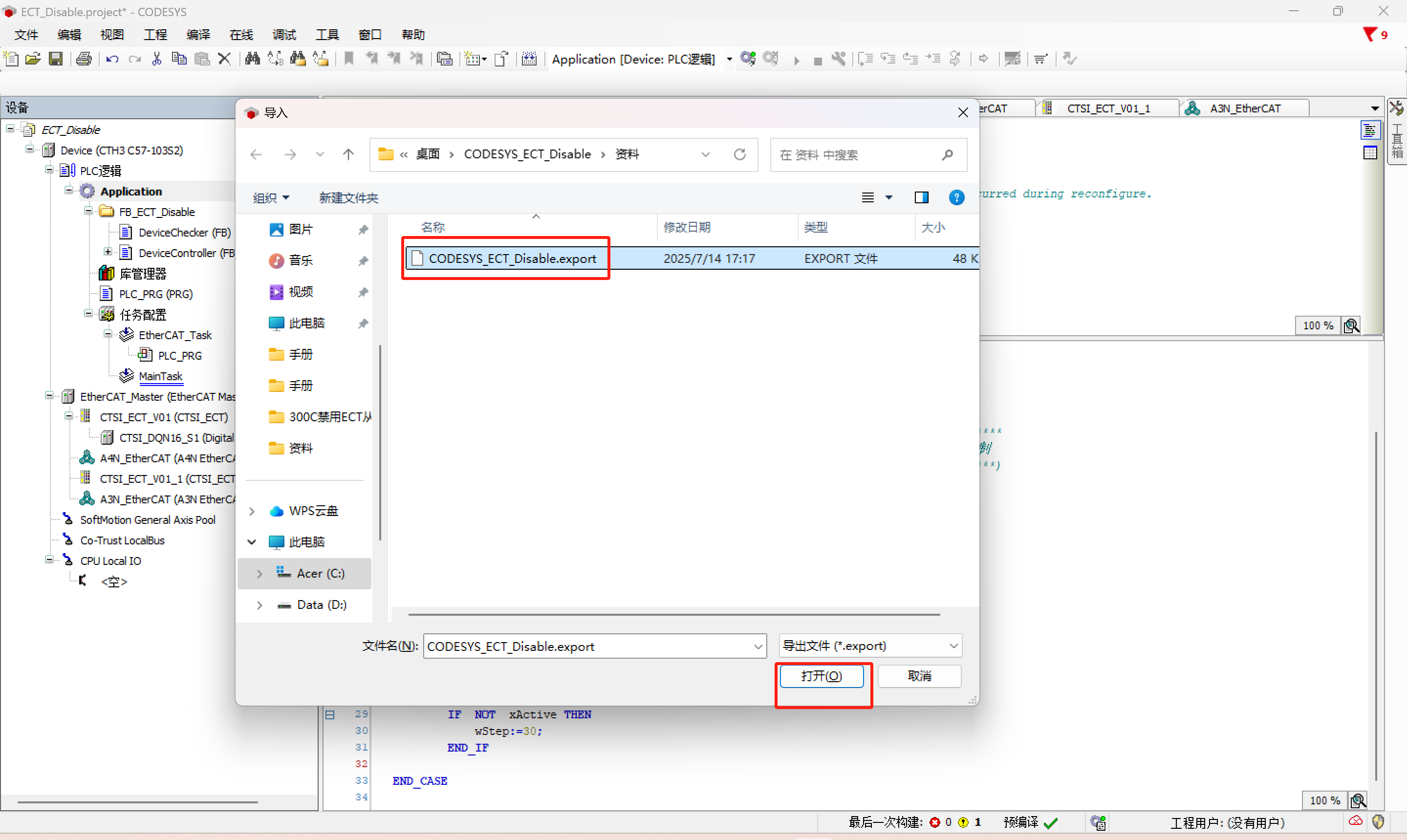This screenshot has height=840, width=1407.
Task: Switch to the A3N_EtherCAT tab
Action: (x=1245, y=108)
